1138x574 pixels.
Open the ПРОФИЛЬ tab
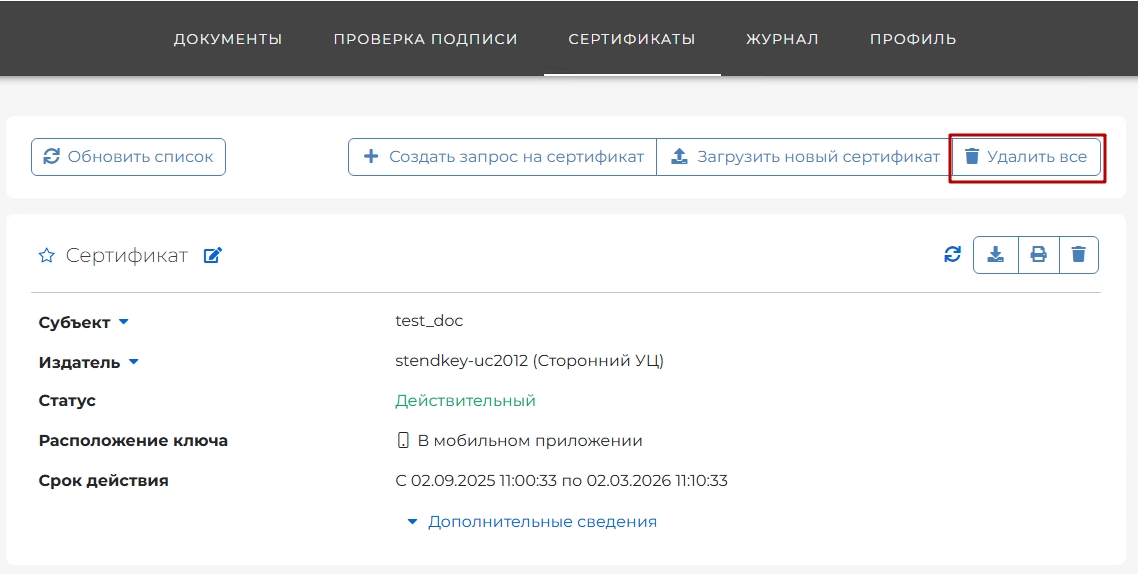912,39
